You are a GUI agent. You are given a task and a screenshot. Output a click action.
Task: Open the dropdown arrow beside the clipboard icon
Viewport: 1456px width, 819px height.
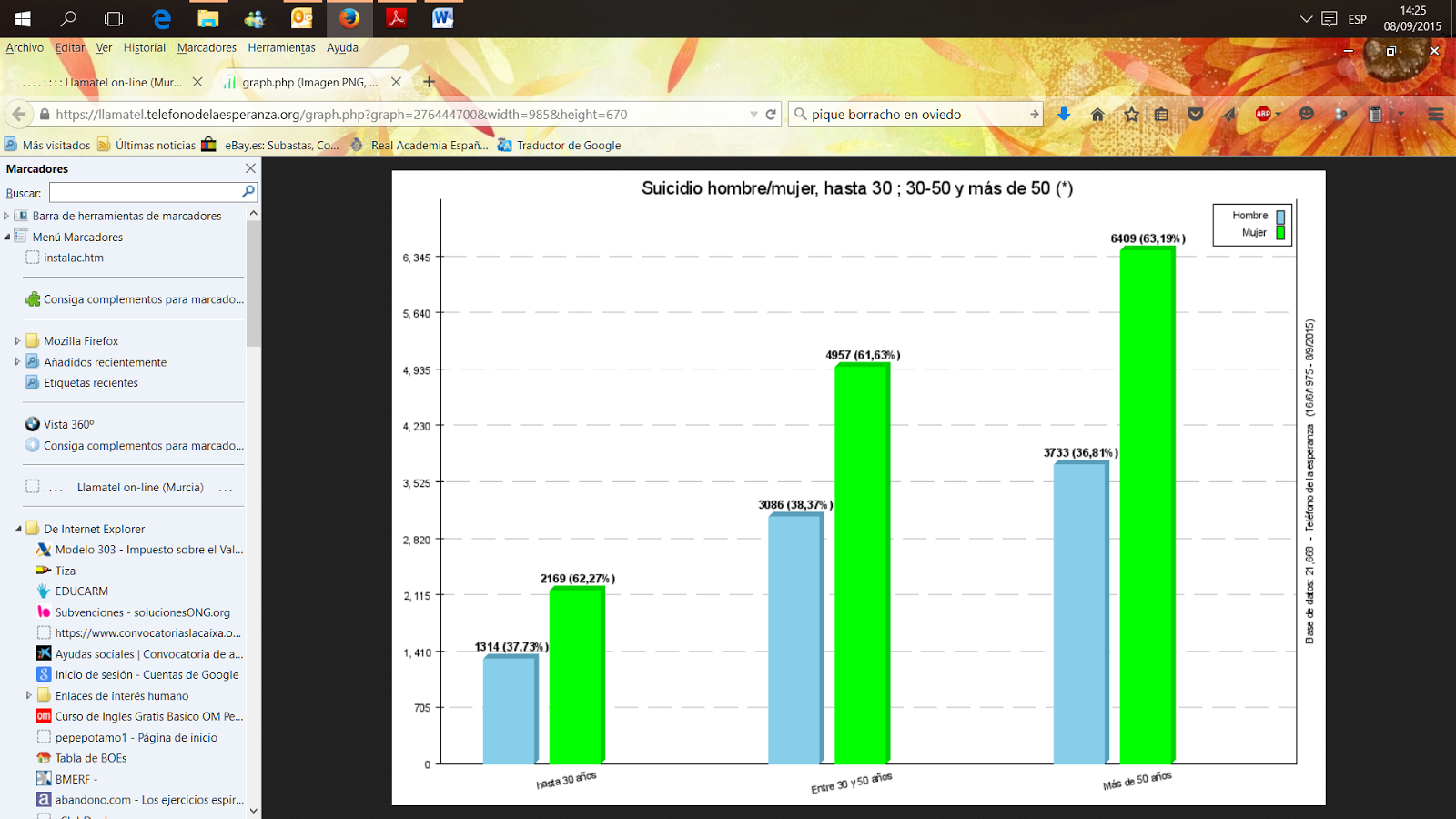[1400, 114]
